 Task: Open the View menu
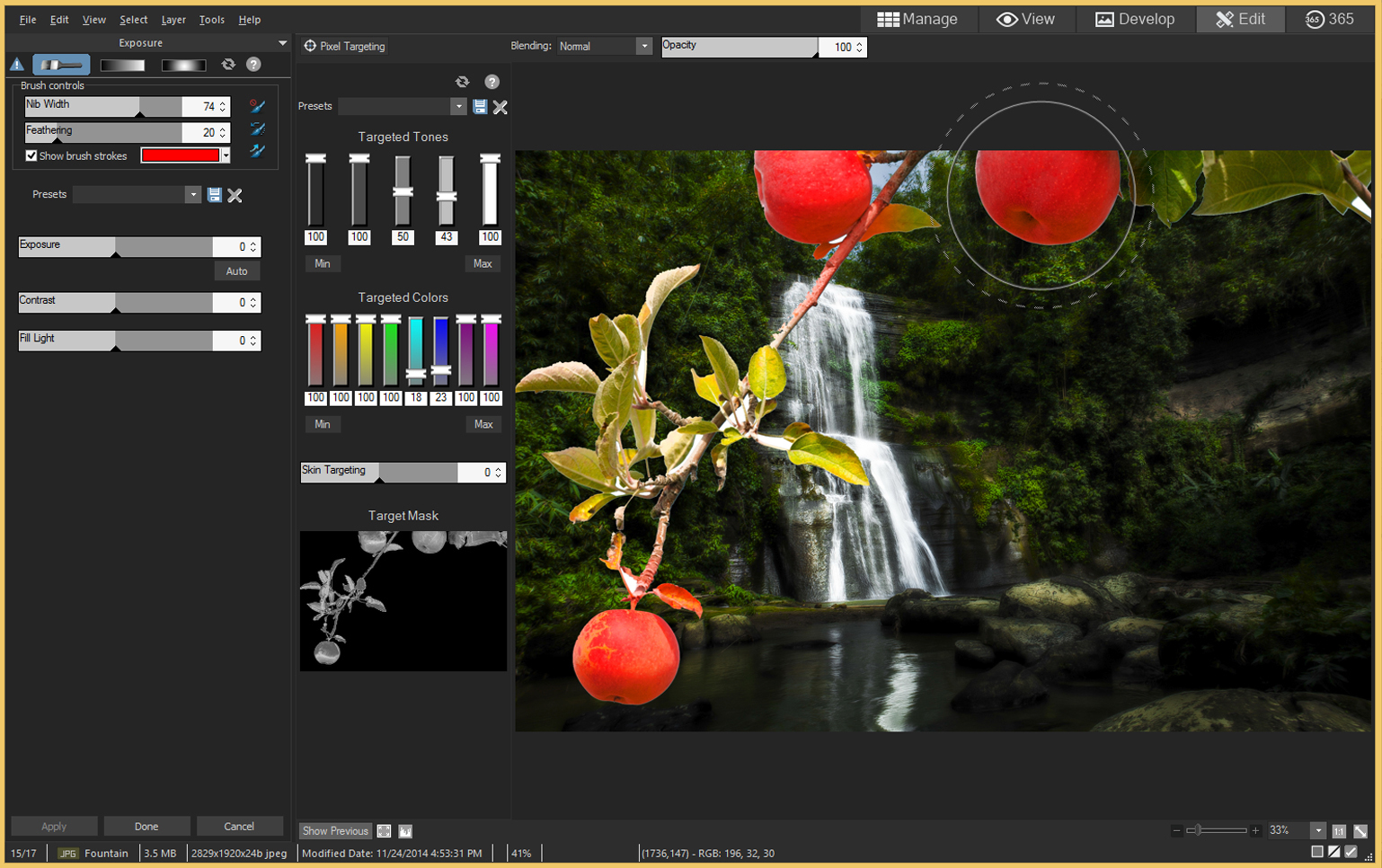(x=93, y=19)
